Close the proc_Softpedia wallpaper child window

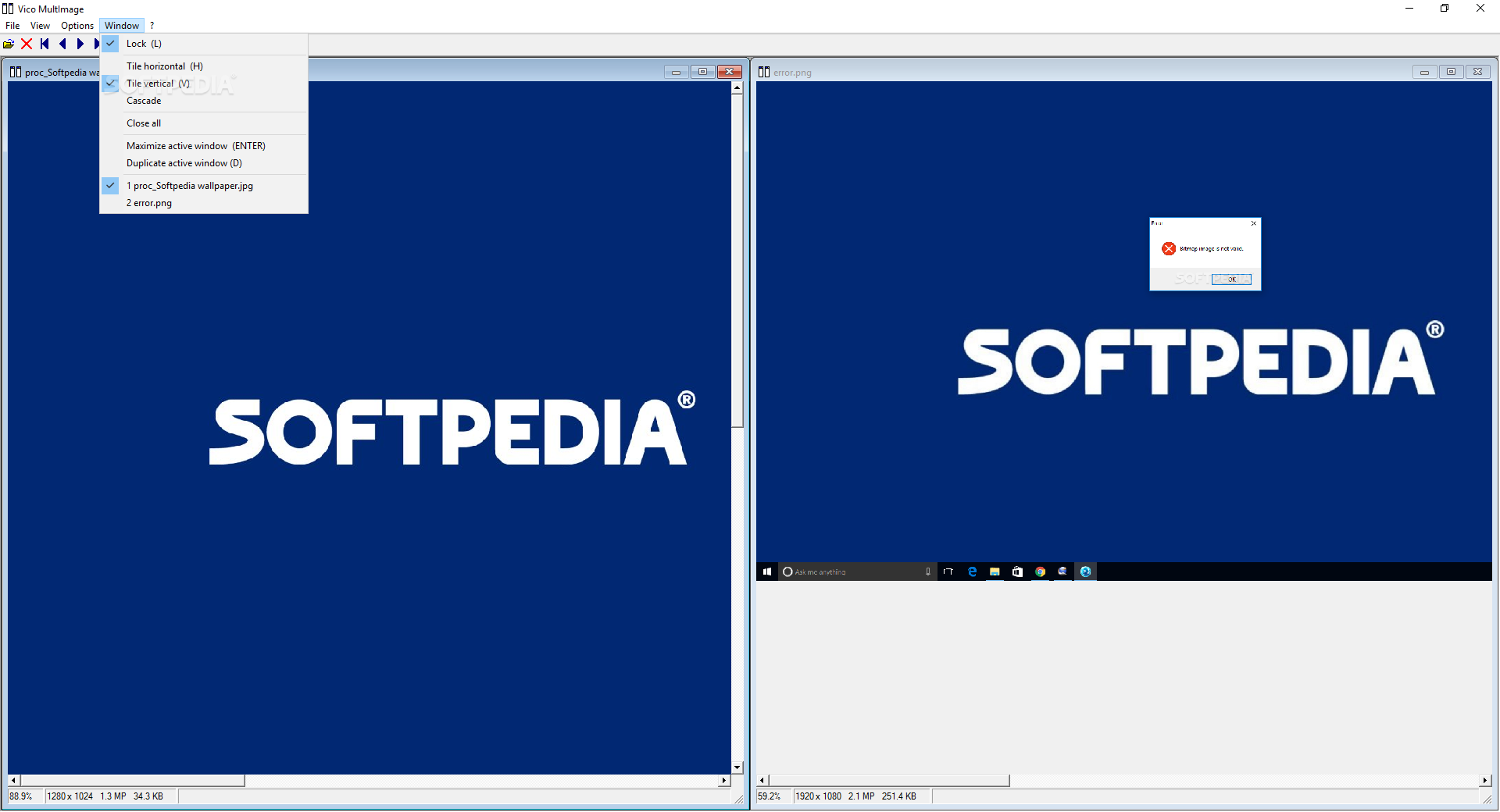click(730, 72)
